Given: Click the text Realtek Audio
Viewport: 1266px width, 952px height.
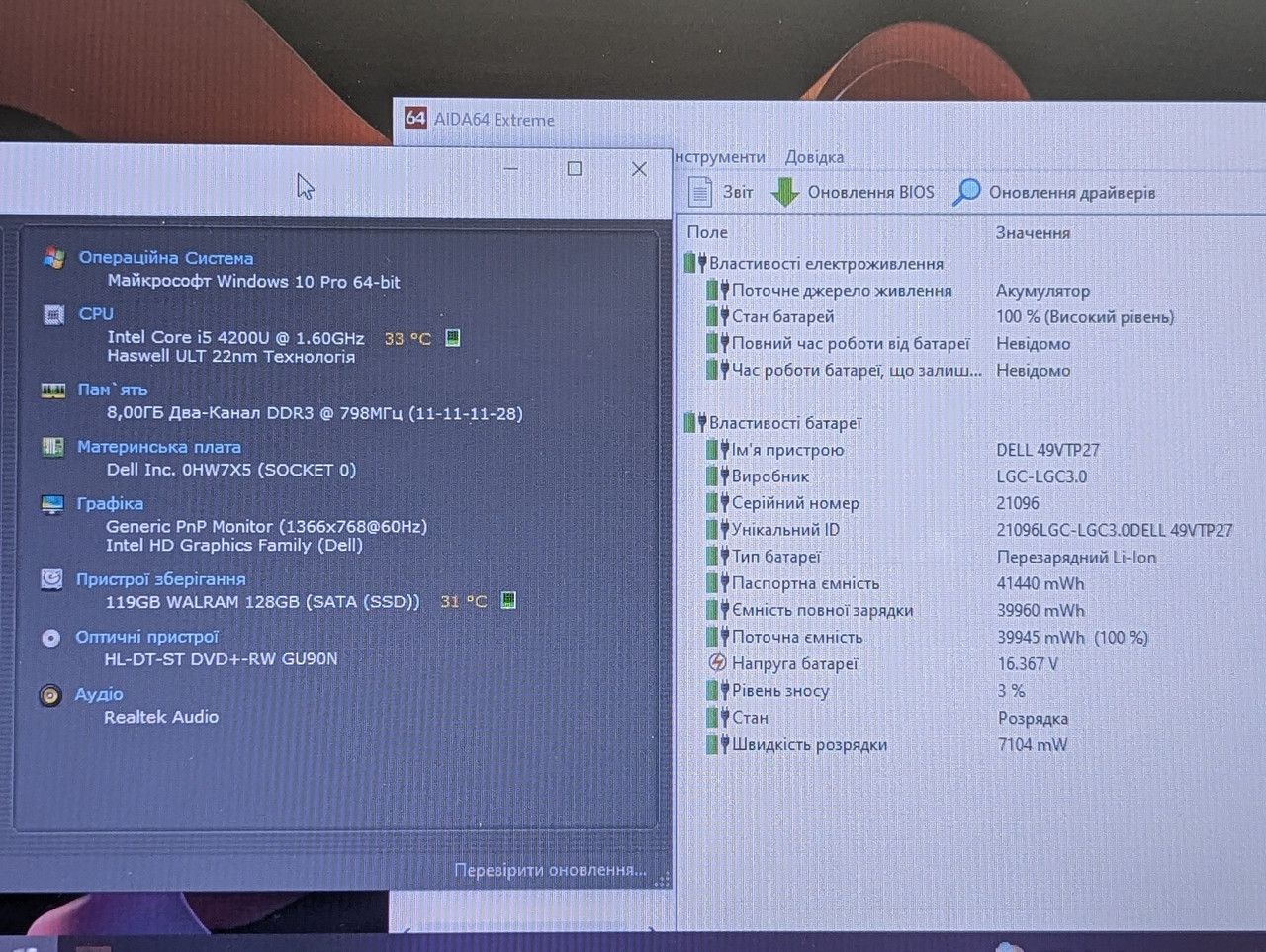Looking at the screenshot, I should (x=161, y=717).
